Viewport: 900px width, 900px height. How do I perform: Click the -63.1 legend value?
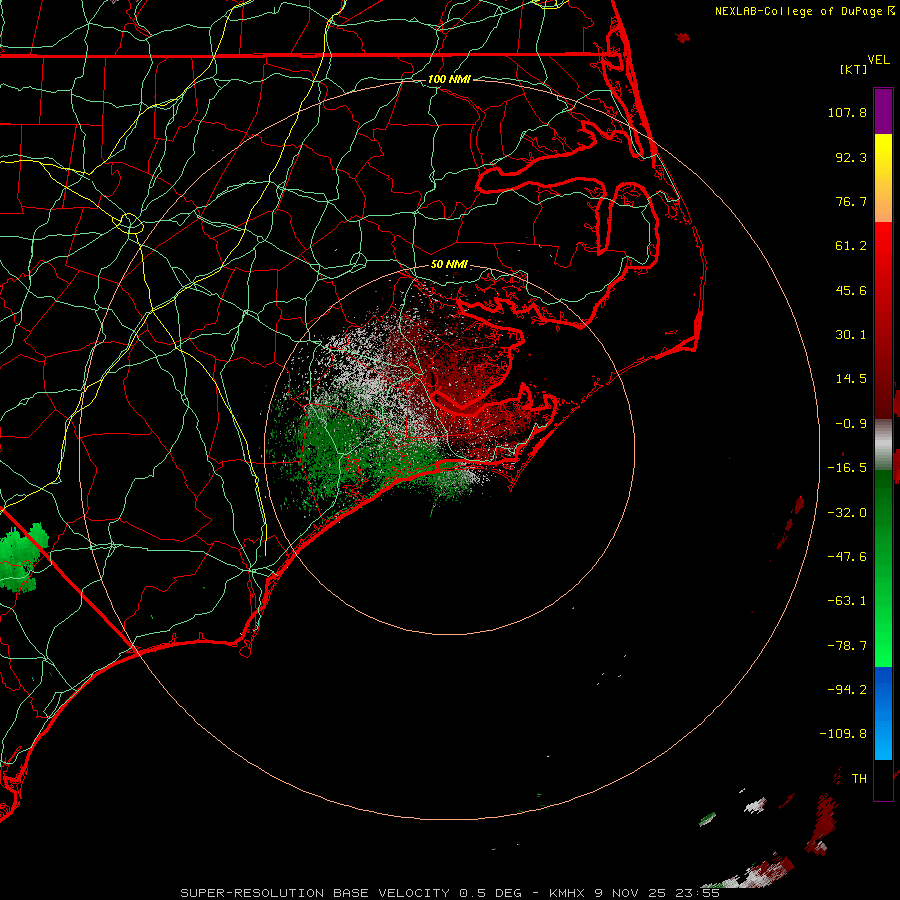[x=847, y=601]
